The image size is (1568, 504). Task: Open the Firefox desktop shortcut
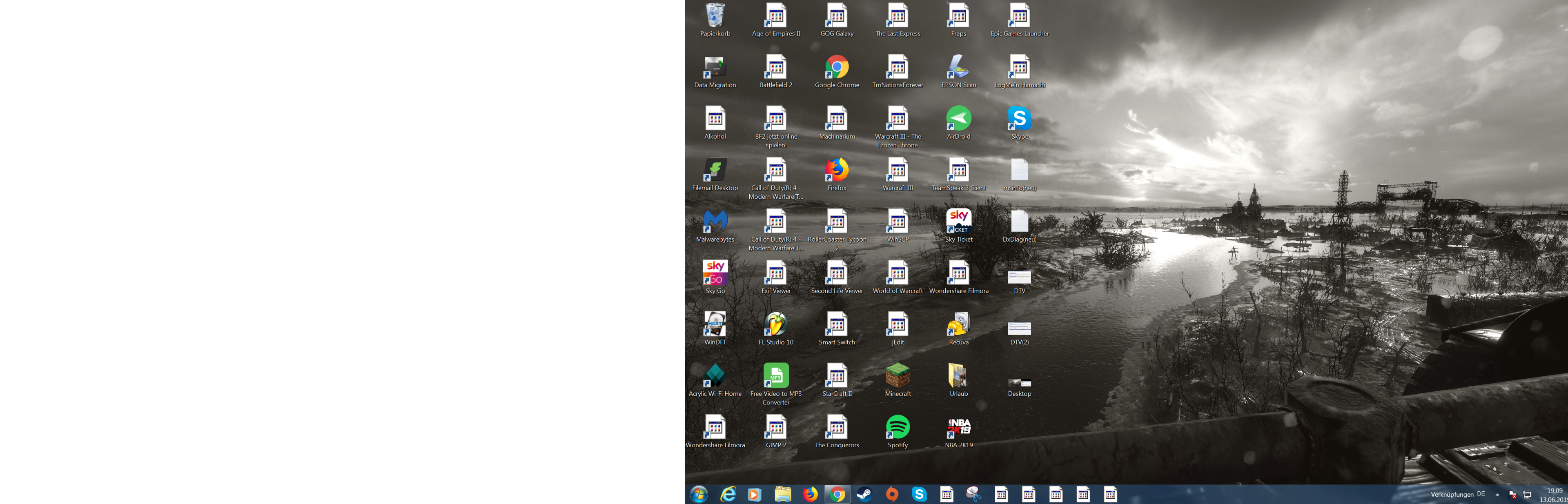(x=837, y=171)
